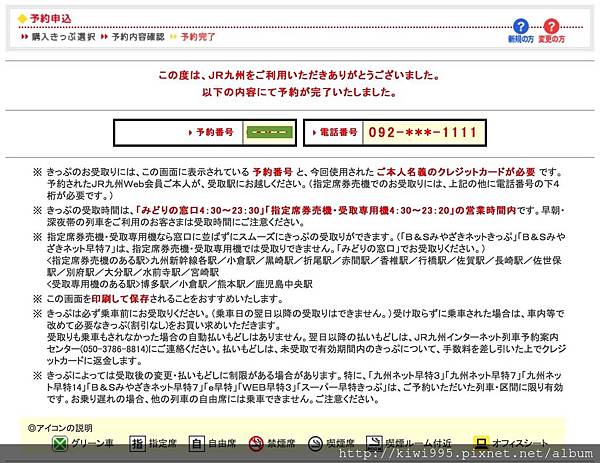Click the 予約内容確認 step
The width and height of the screenshot is (600, 463).
138,37
